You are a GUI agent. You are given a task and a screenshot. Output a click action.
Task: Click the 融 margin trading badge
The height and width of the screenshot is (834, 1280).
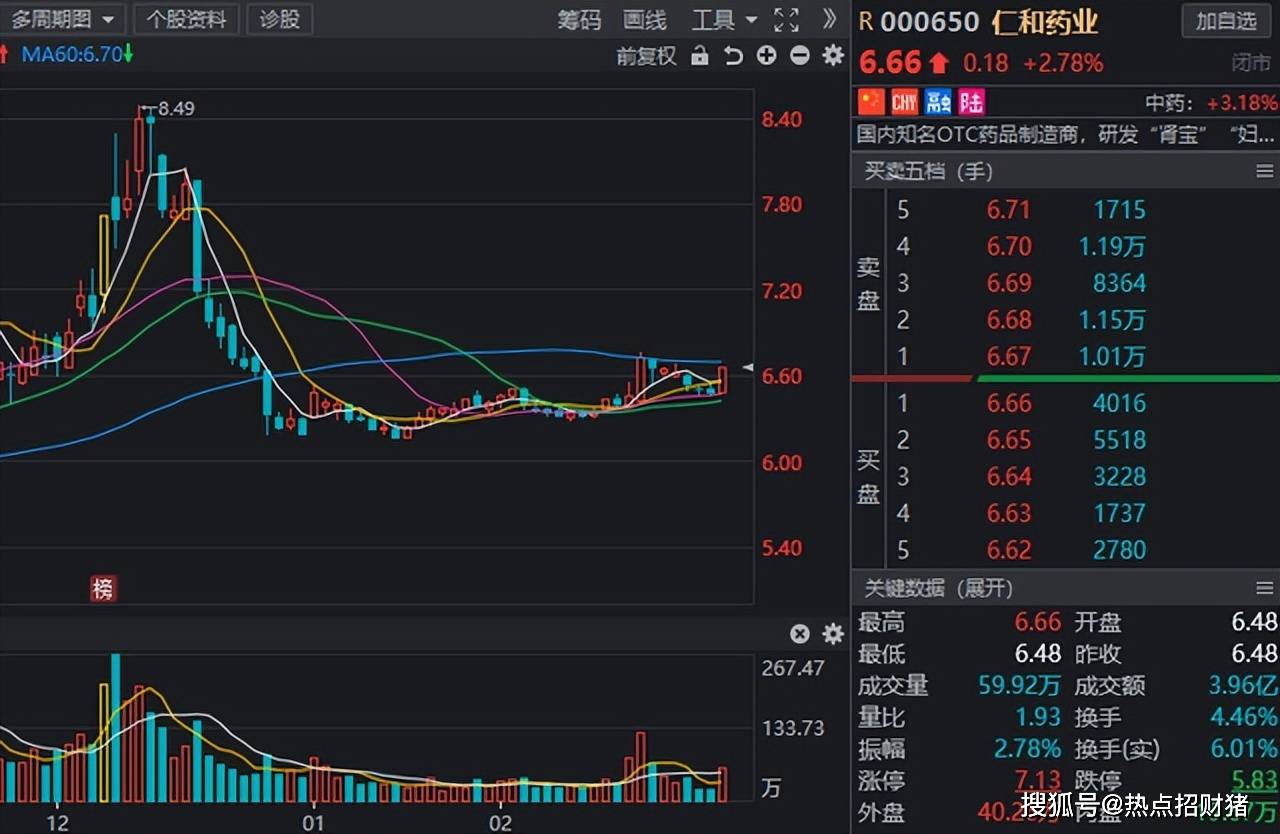[x=938, y=102]
